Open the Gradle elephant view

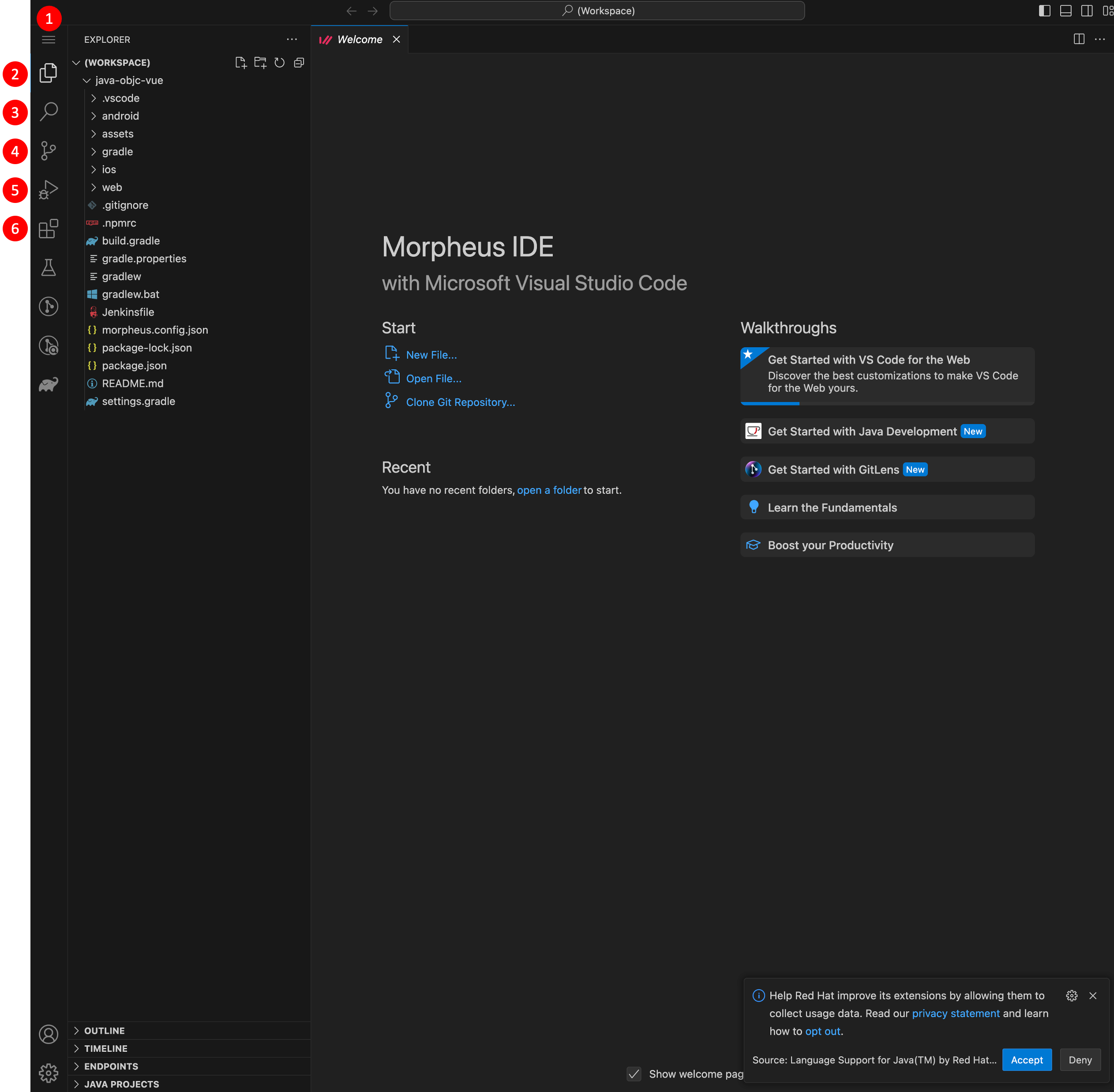(x=48, y=384)
